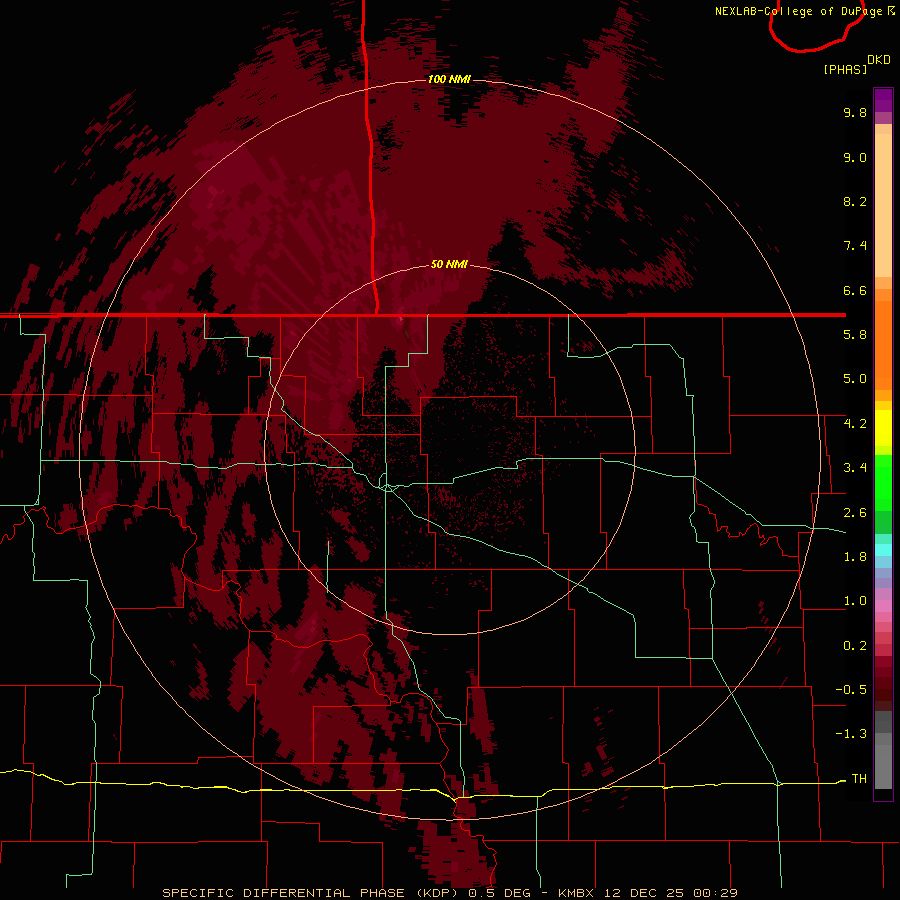
Task: Click the -1.3 legend value
Action: (851, 734)
